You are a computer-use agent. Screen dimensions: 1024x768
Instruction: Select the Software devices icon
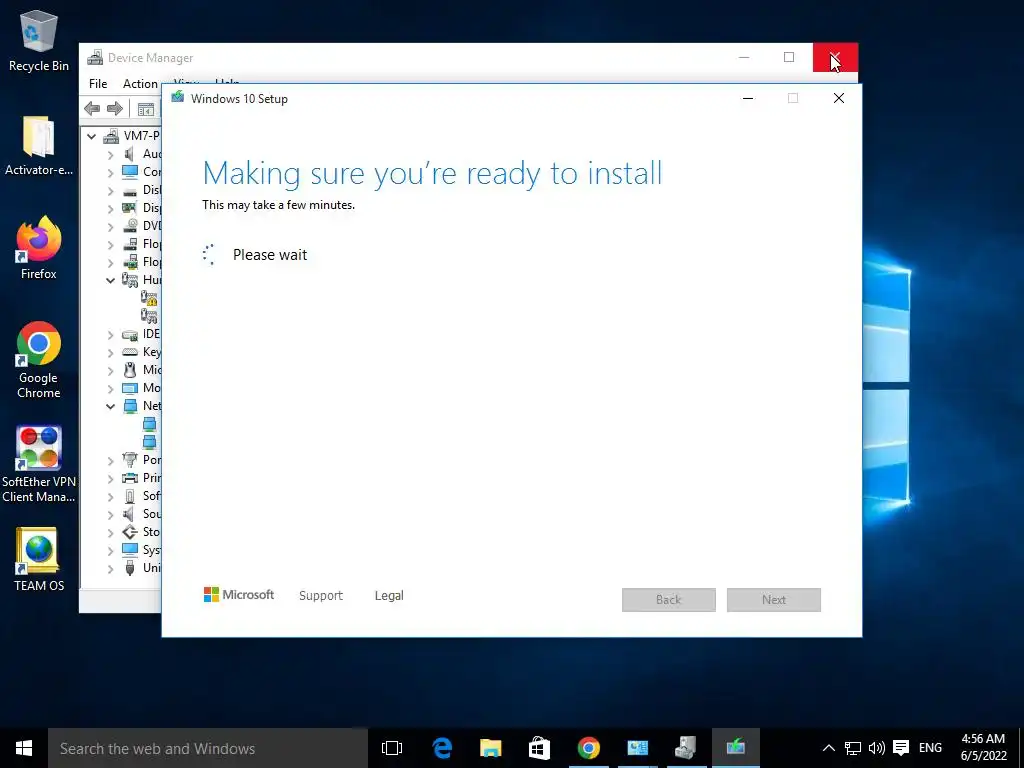[x=130, y=496]
